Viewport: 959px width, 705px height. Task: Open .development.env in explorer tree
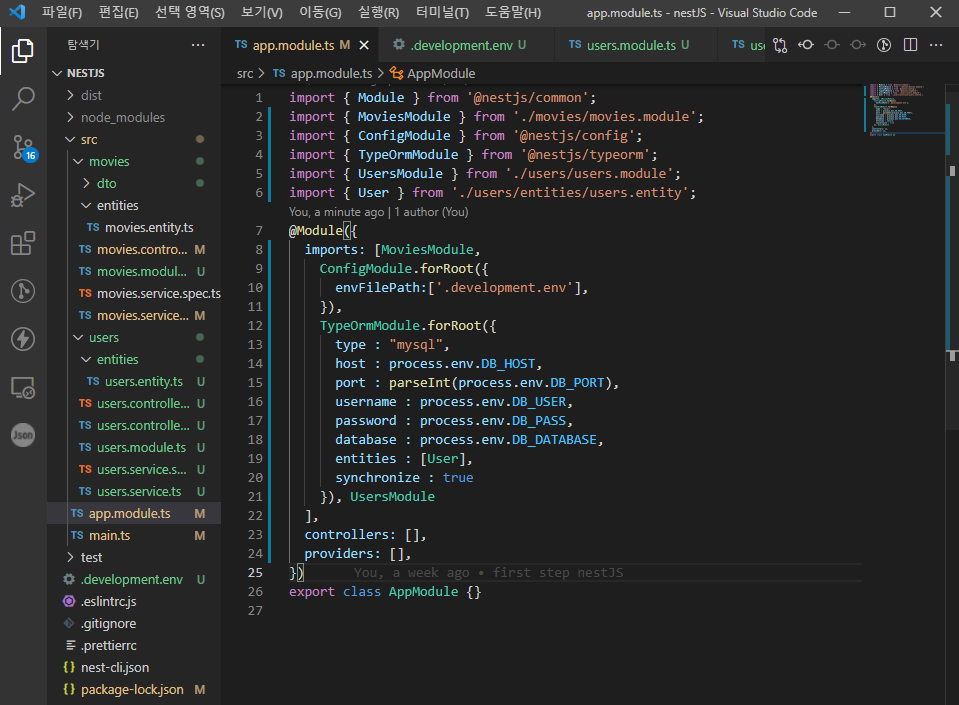pos(134,580)
